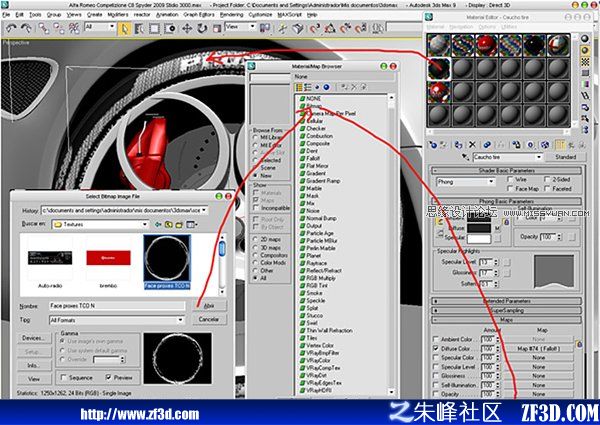The width and height of the screenshot is (600, 425).
Task: Toggle Ambient Color map checkbox
Action: [x=435, y=339]
